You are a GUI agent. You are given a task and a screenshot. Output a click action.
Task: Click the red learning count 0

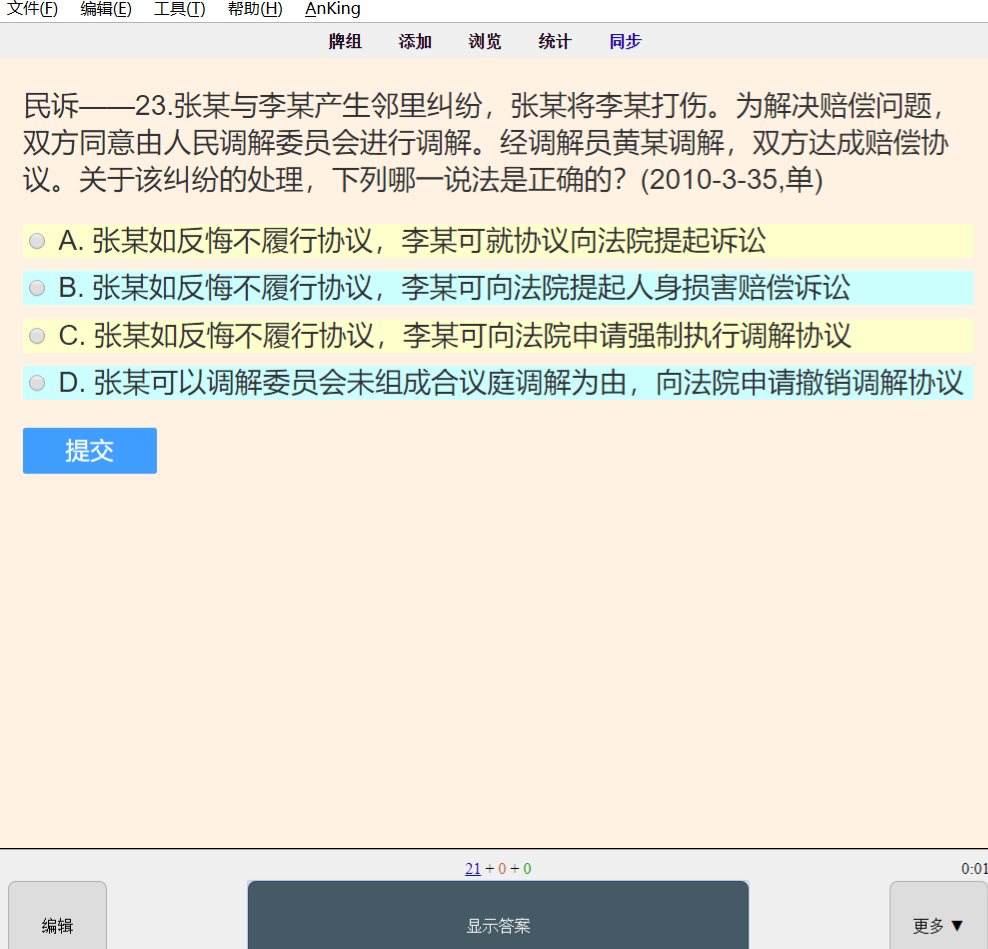pos(502,869)
